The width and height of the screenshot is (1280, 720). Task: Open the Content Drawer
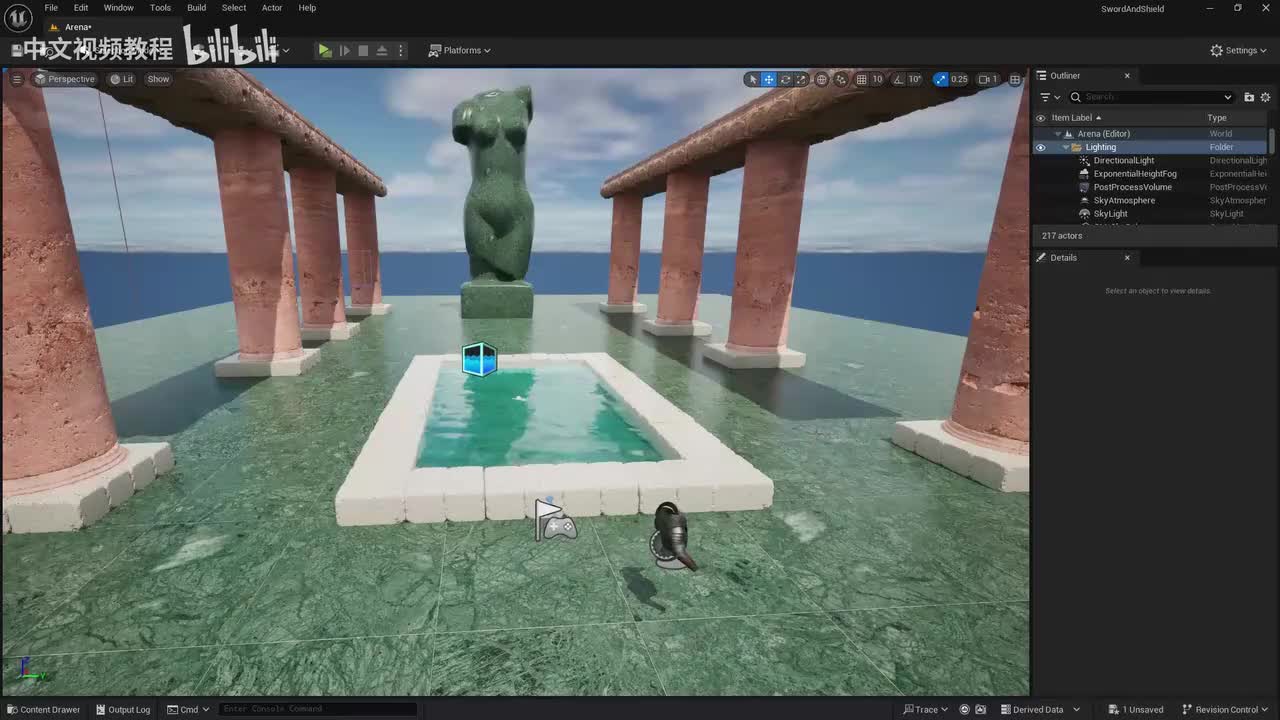point(44,710)
